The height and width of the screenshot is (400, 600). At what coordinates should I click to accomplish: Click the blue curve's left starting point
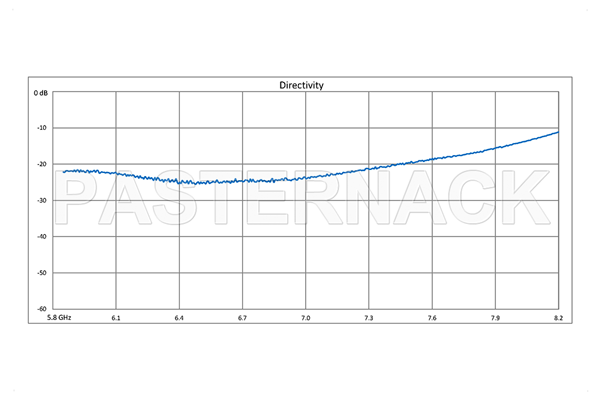[x=63, y=171]
